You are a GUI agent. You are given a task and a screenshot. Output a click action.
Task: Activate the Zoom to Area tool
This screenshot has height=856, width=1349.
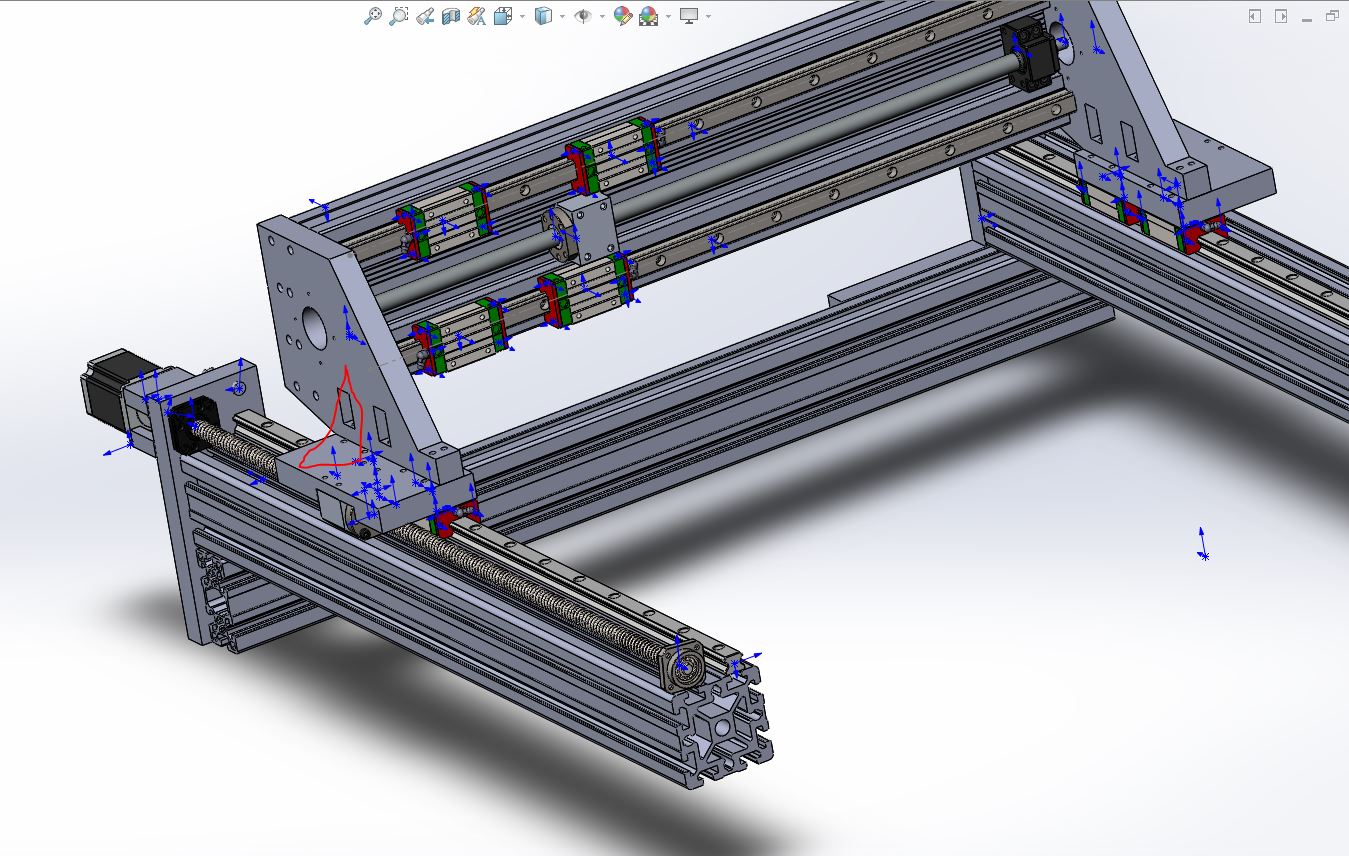399,16
